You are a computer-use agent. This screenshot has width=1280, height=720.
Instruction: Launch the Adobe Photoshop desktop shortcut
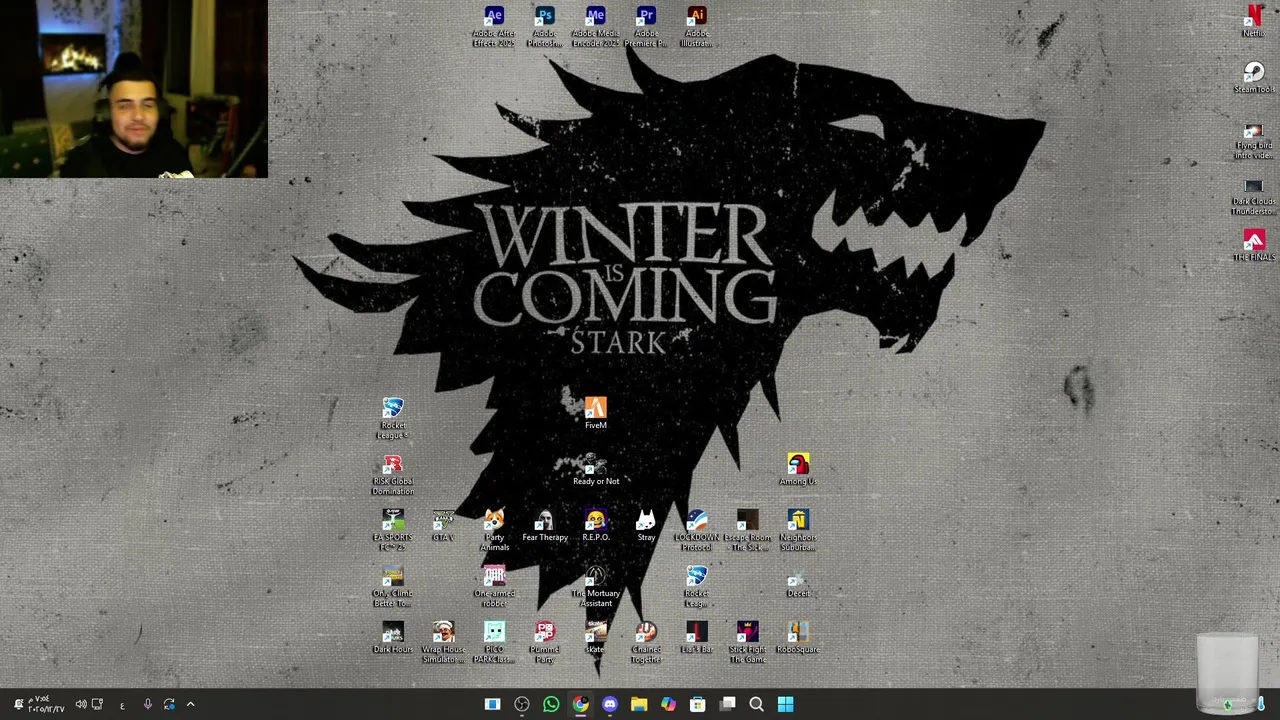point(545,26)
